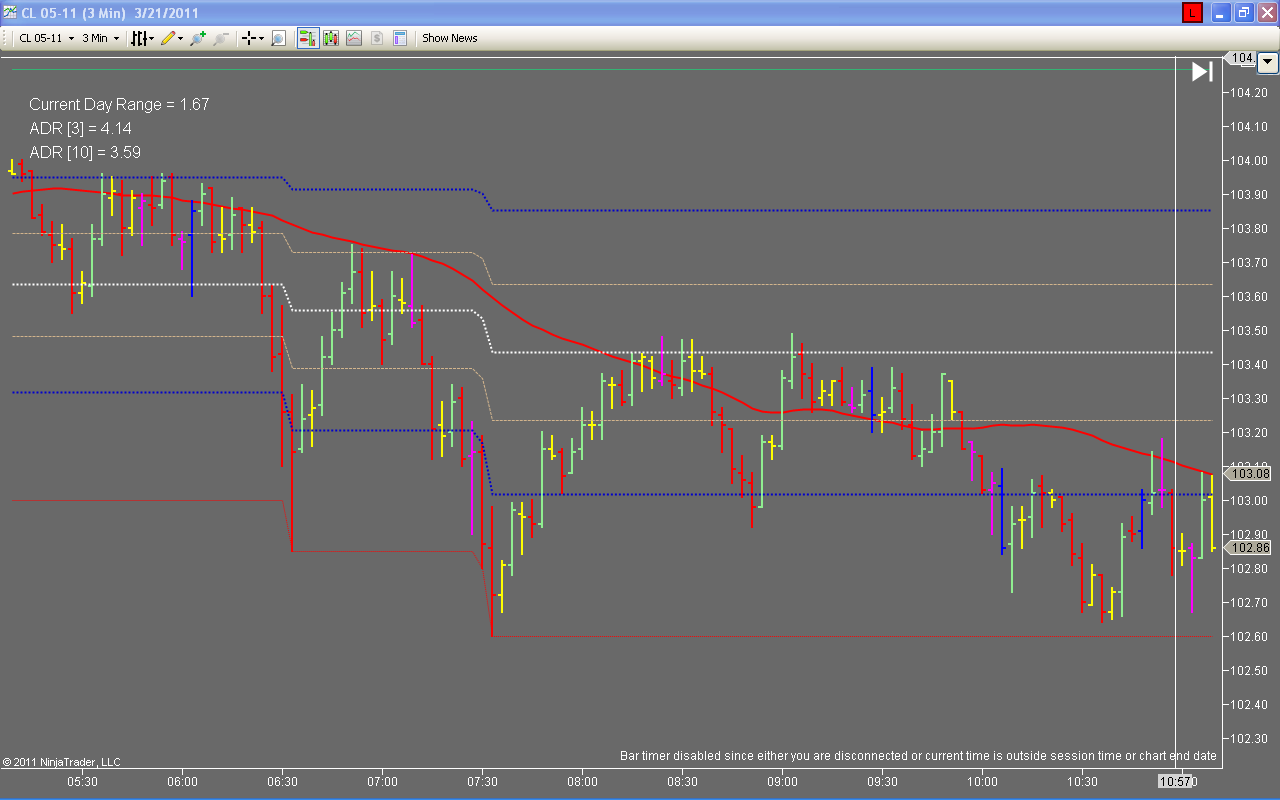Open the indicators icon
Image resolution: width=1280 pixels, height=800 pixels.
pyautogui.click(x=354, y=38)
